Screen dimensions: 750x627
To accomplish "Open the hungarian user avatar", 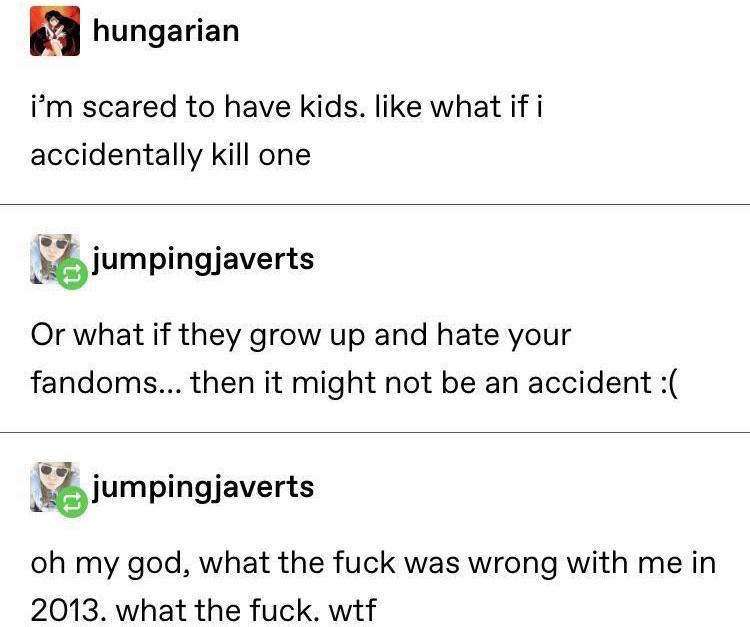I will (55, 31).
